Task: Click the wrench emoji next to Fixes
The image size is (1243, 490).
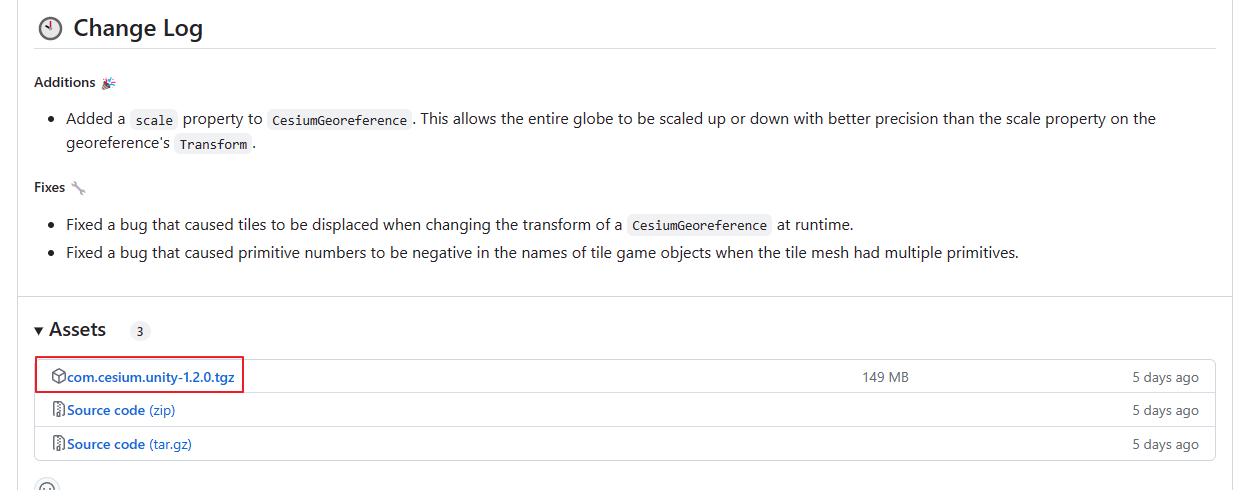Action: [x=79, y=188]
